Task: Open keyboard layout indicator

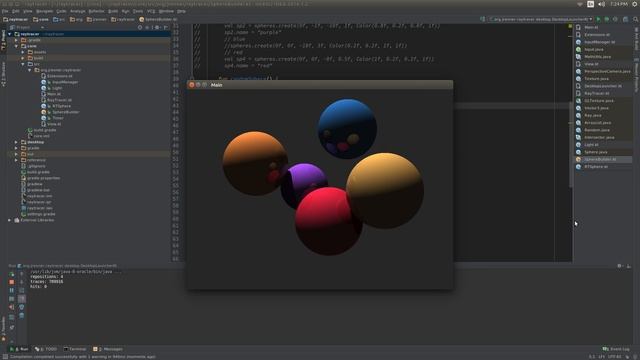Action: [591, 4]
